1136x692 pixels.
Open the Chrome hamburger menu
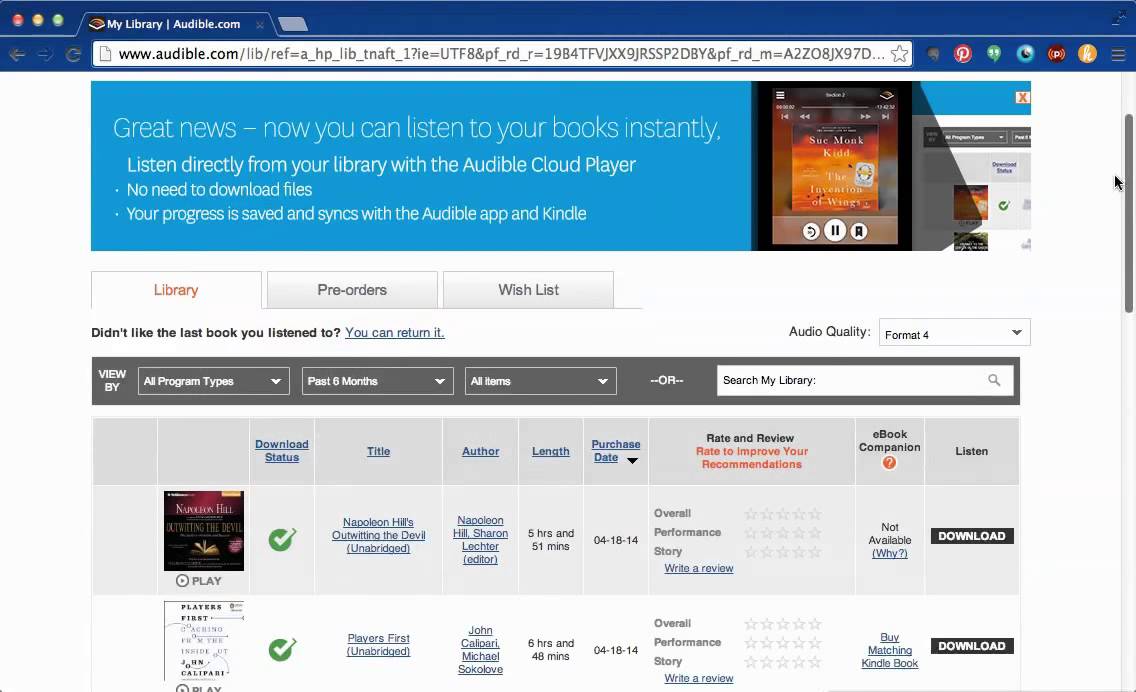pos(1118,54)
